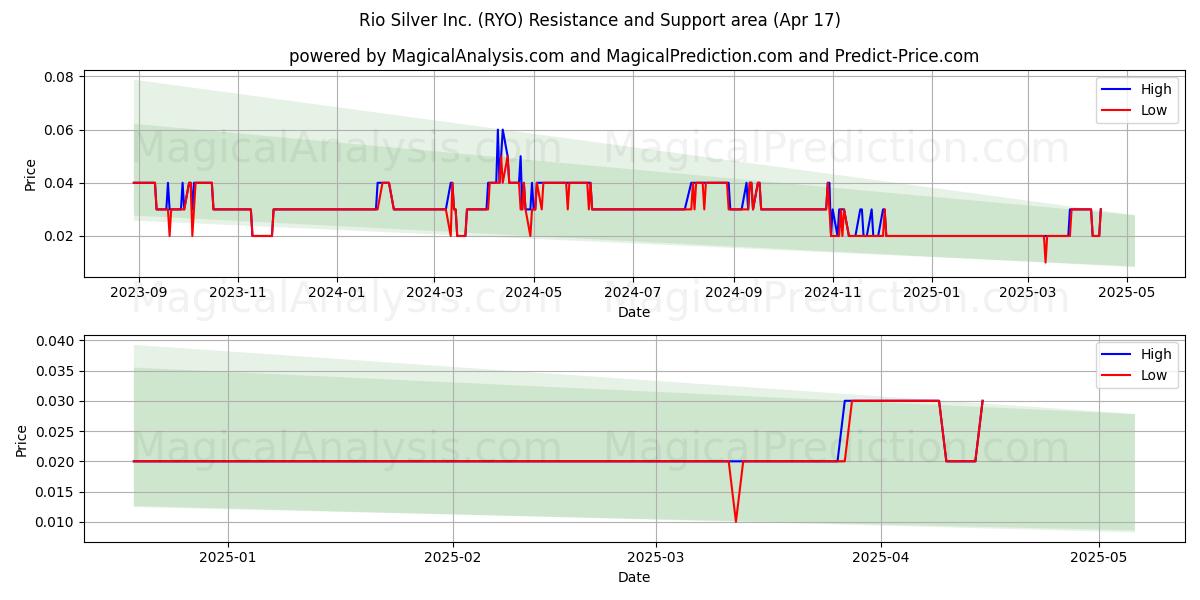Click the 2024-01 date tick label
Image resolution: width=1200 pixels, height=600 pixels.
(x=337, y=293)
